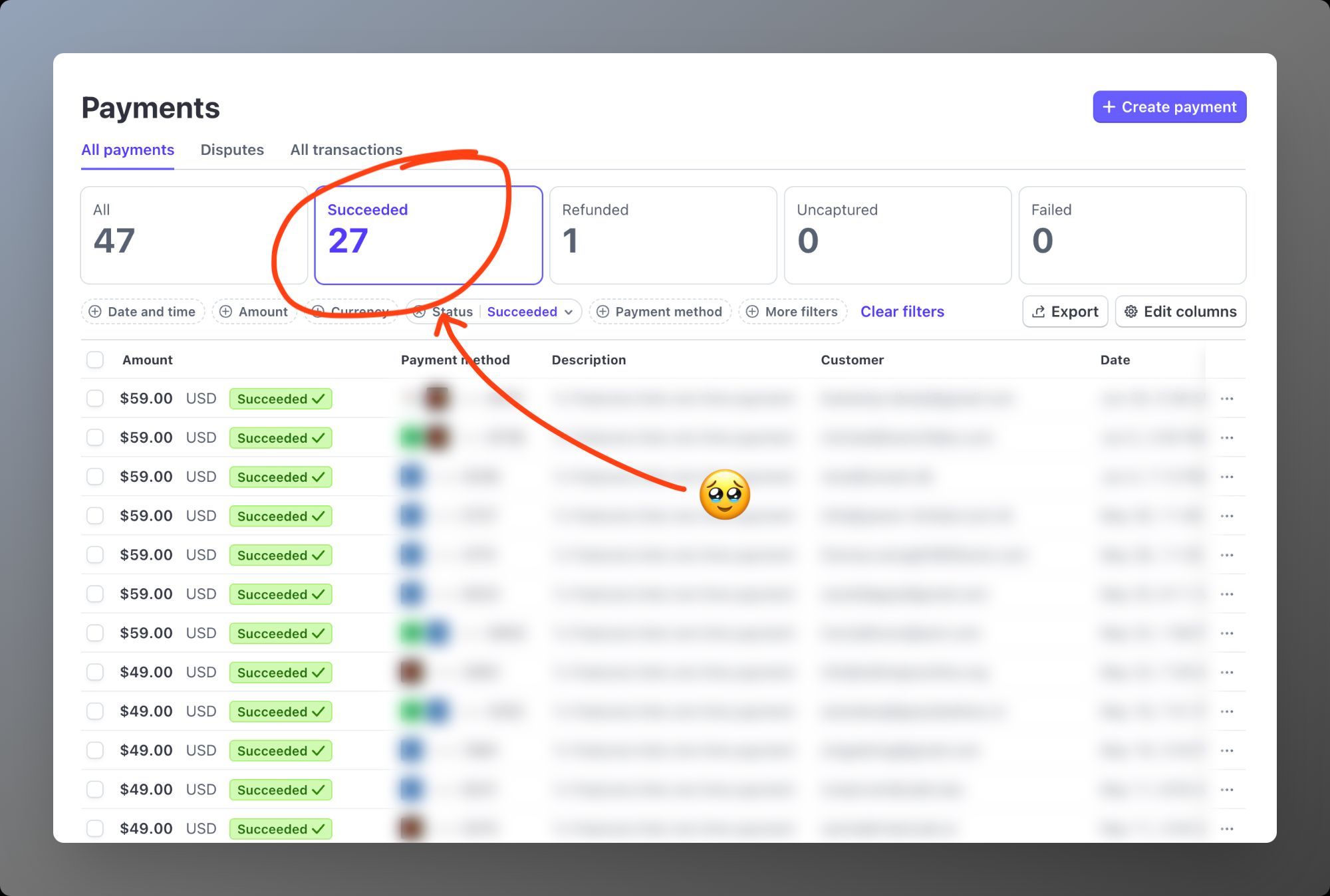This screenshot has height=896, width=1330.
Task: Check the last $59.00 payment row checkbox
Action: point(95,633)
